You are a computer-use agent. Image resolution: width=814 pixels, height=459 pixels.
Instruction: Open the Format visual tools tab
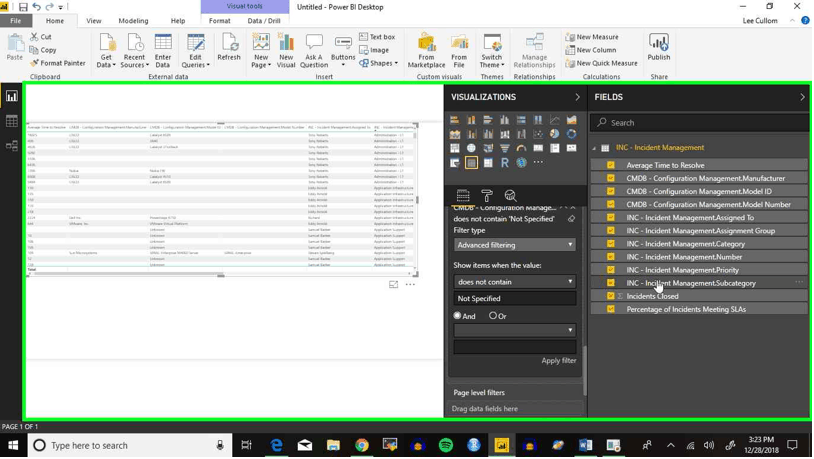[220, 21]
